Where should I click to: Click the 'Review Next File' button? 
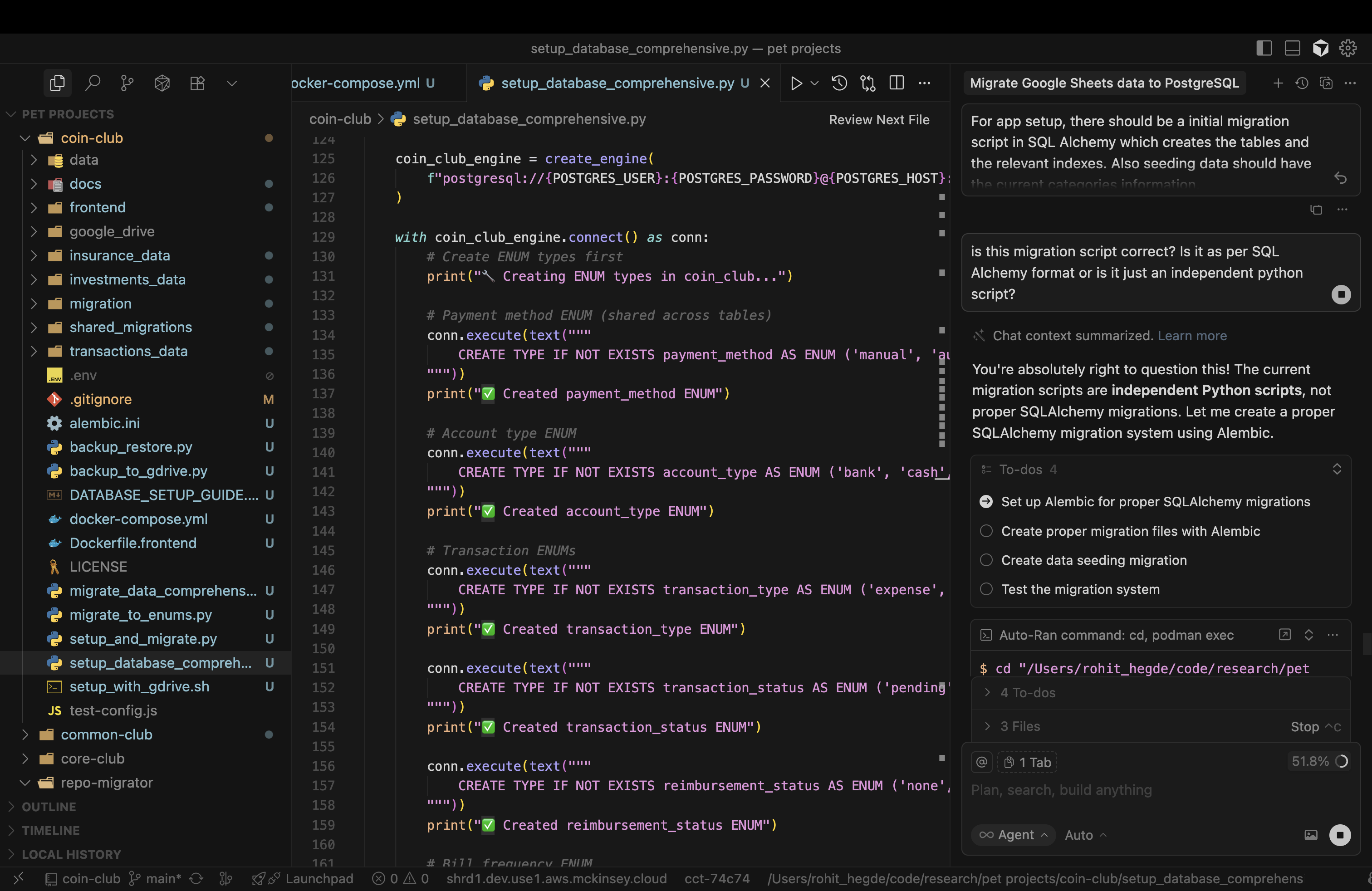point(878,120)
